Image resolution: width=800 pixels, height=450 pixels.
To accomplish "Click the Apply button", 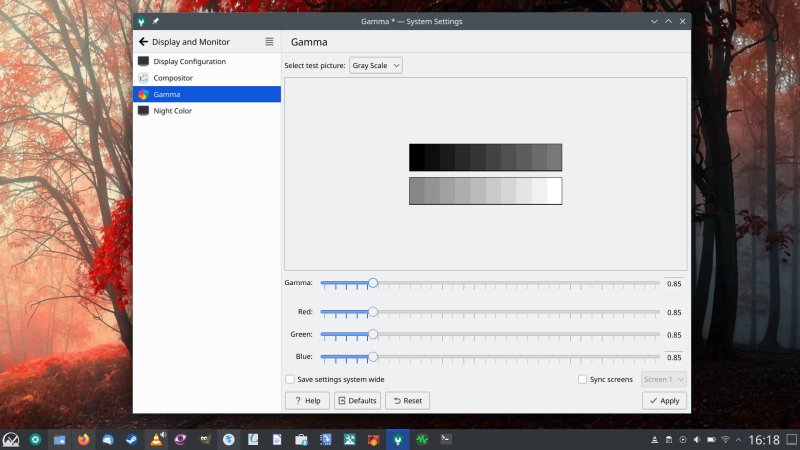I will tap(664, 401).
